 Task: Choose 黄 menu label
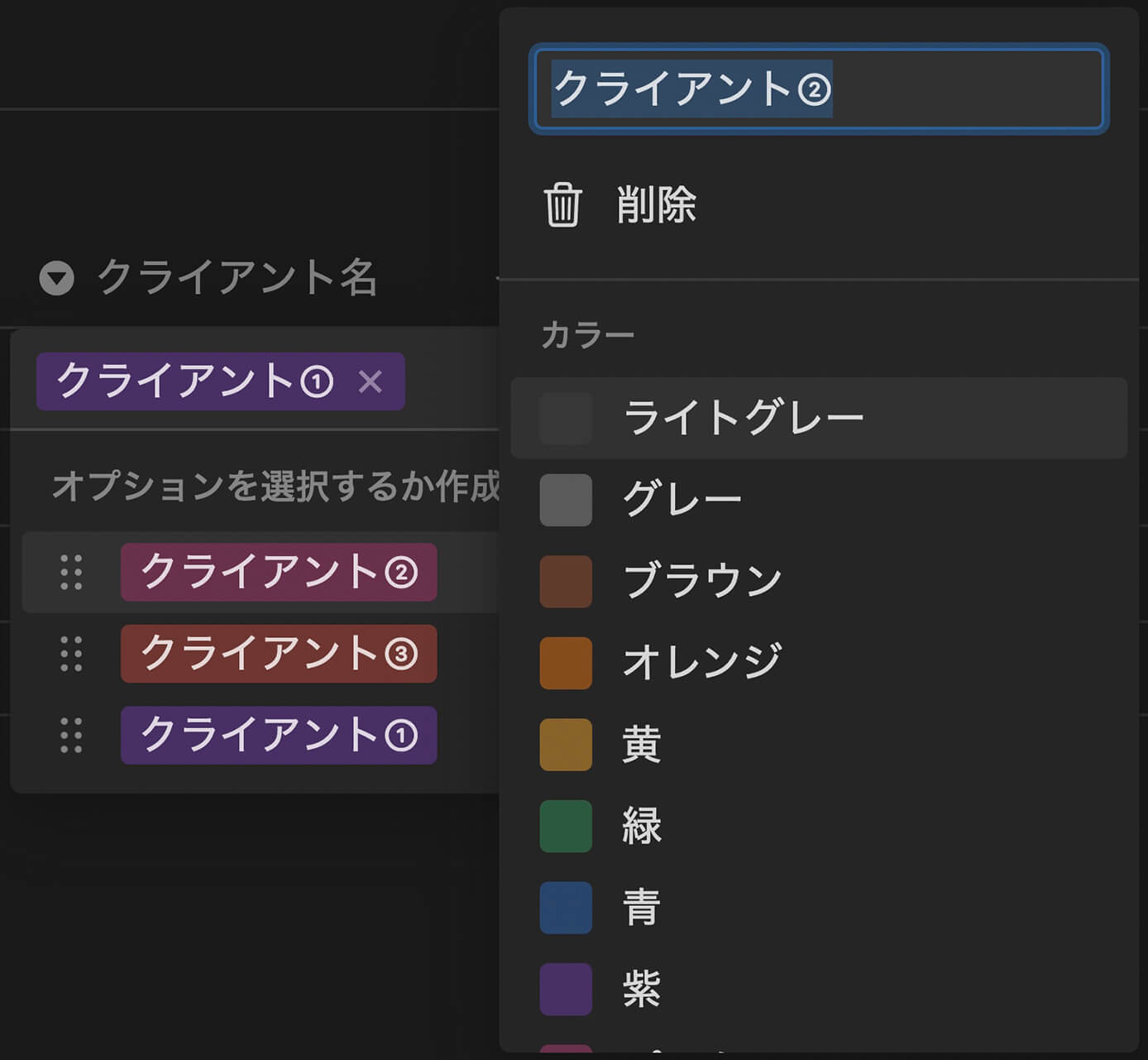[x=642, y=744]
